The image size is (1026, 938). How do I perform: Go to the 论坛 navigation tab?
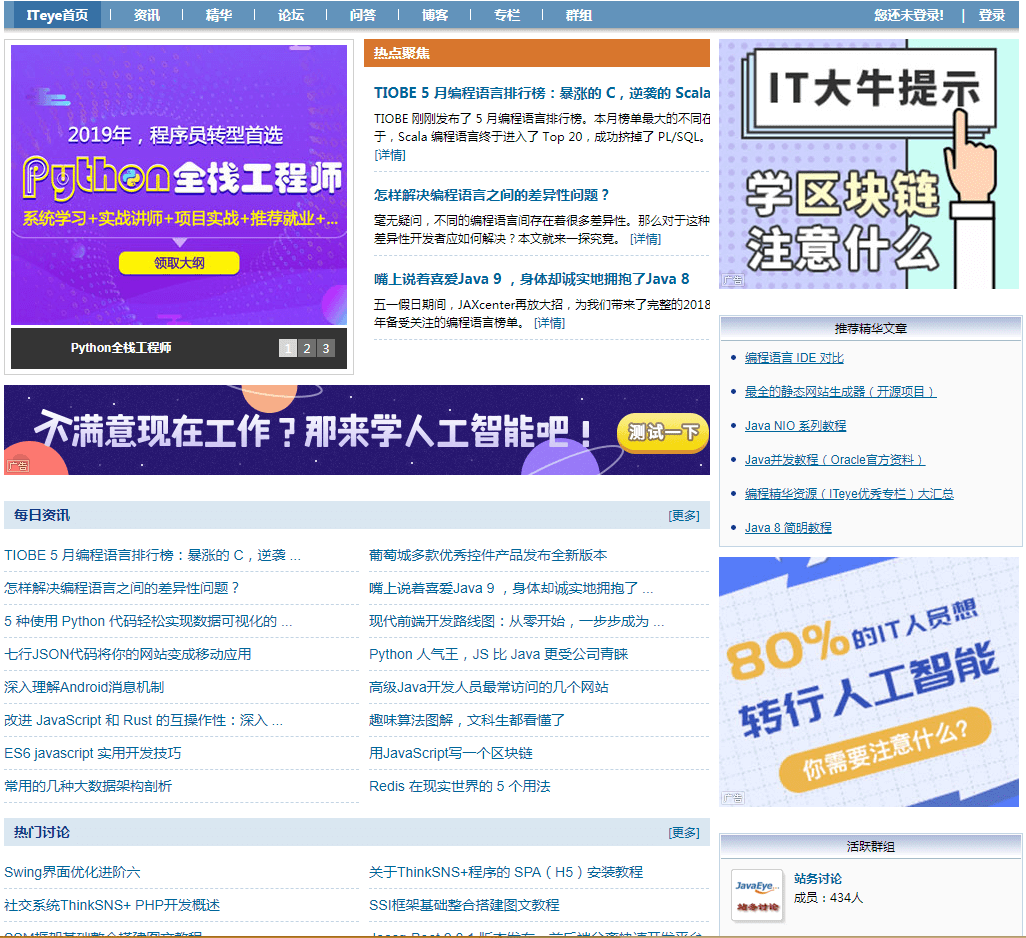pos(291,15)
